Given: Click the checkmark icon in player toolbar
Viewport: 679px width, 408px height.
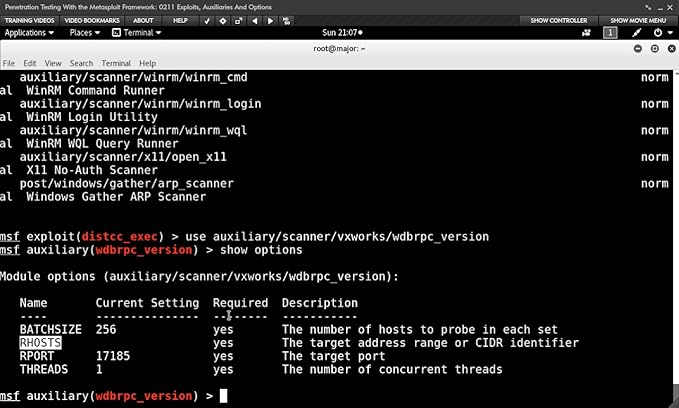Looking at the screenshot, I should [x=207, y=20].
